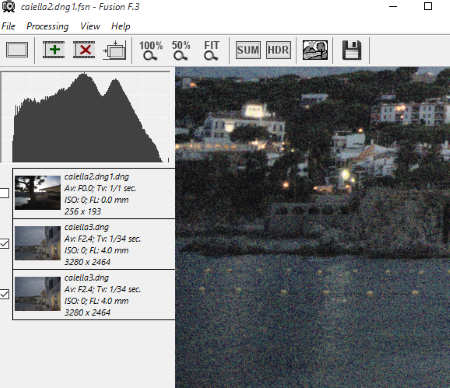Click the landscape picture toolbar icon
Viewport: 450px width, 388px height.
pos(315,50)
